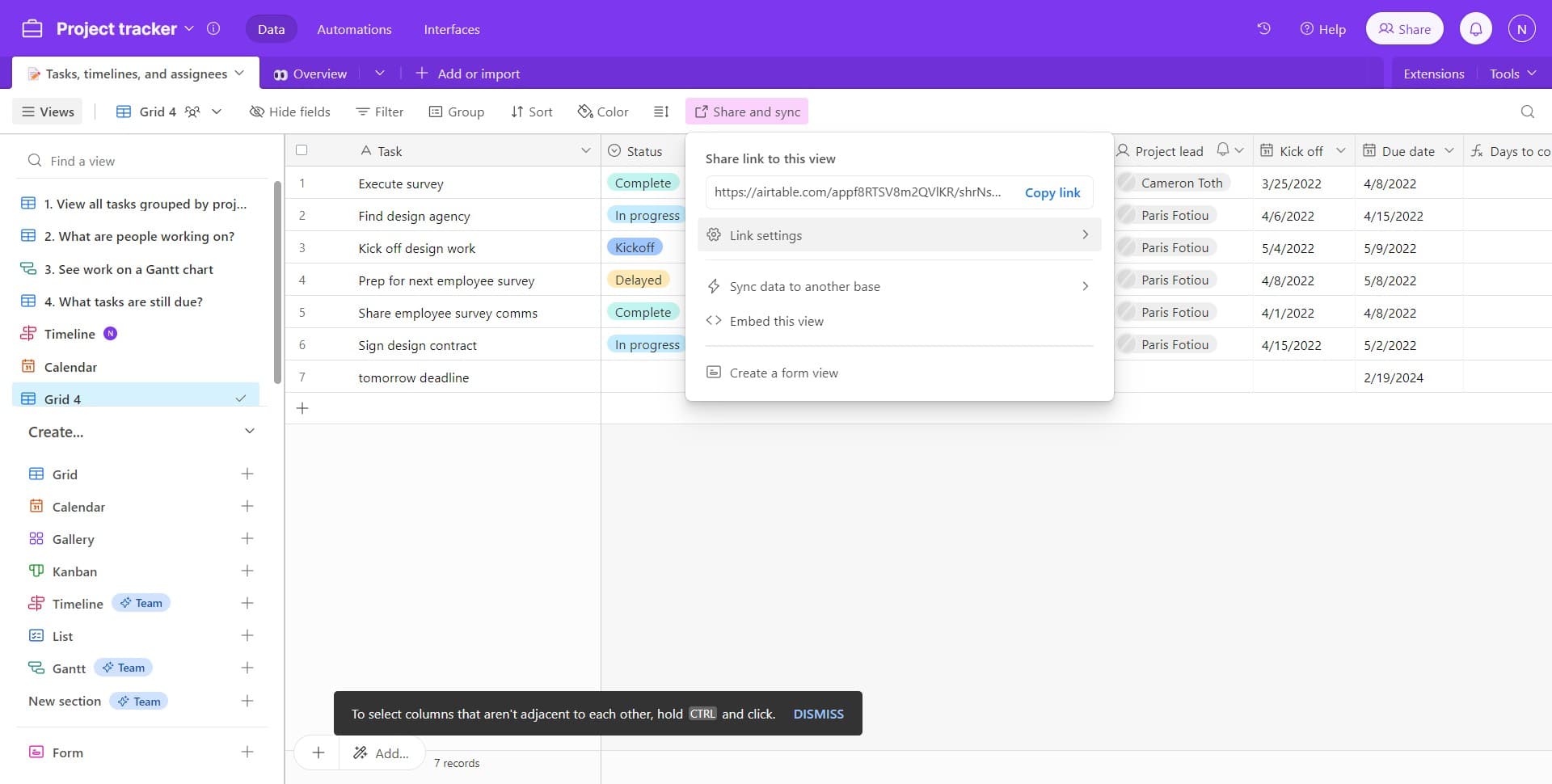Open the Sort options
This screenshot has width=1552, height=784.
(x=531, y=112)
